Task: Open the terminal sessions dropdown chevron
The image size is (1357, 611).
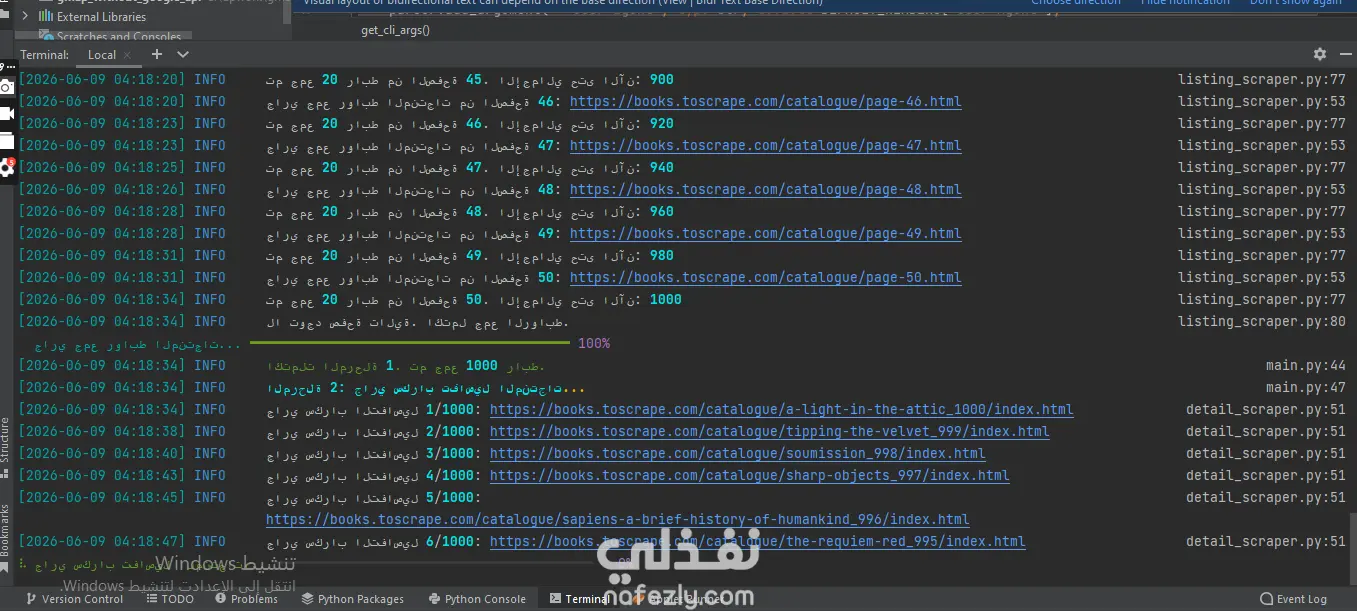Action: pyautogui.click(x=182, y=54)
